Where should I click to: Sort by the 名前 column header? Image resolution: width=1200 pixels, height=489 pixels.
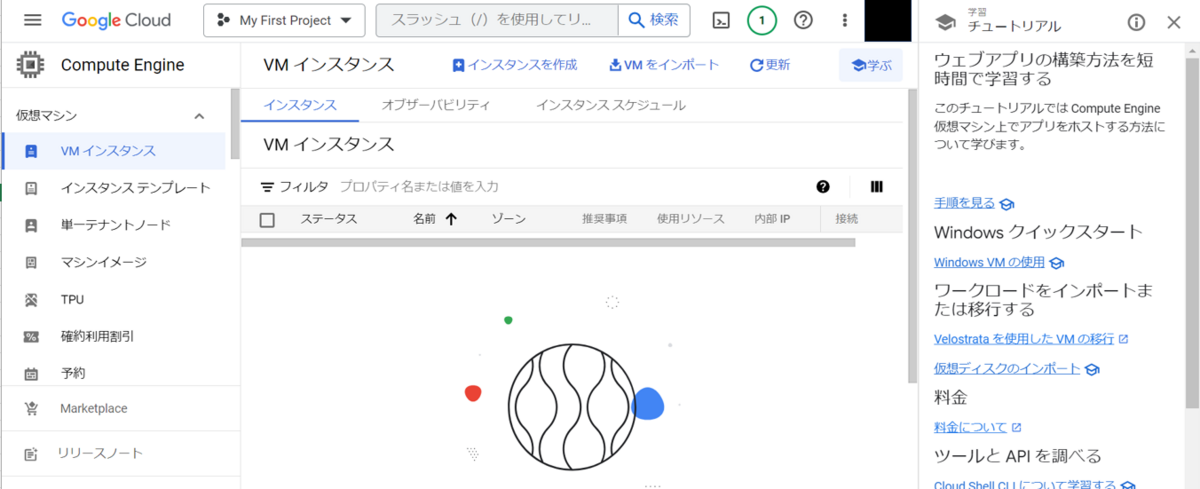(435, 219)
